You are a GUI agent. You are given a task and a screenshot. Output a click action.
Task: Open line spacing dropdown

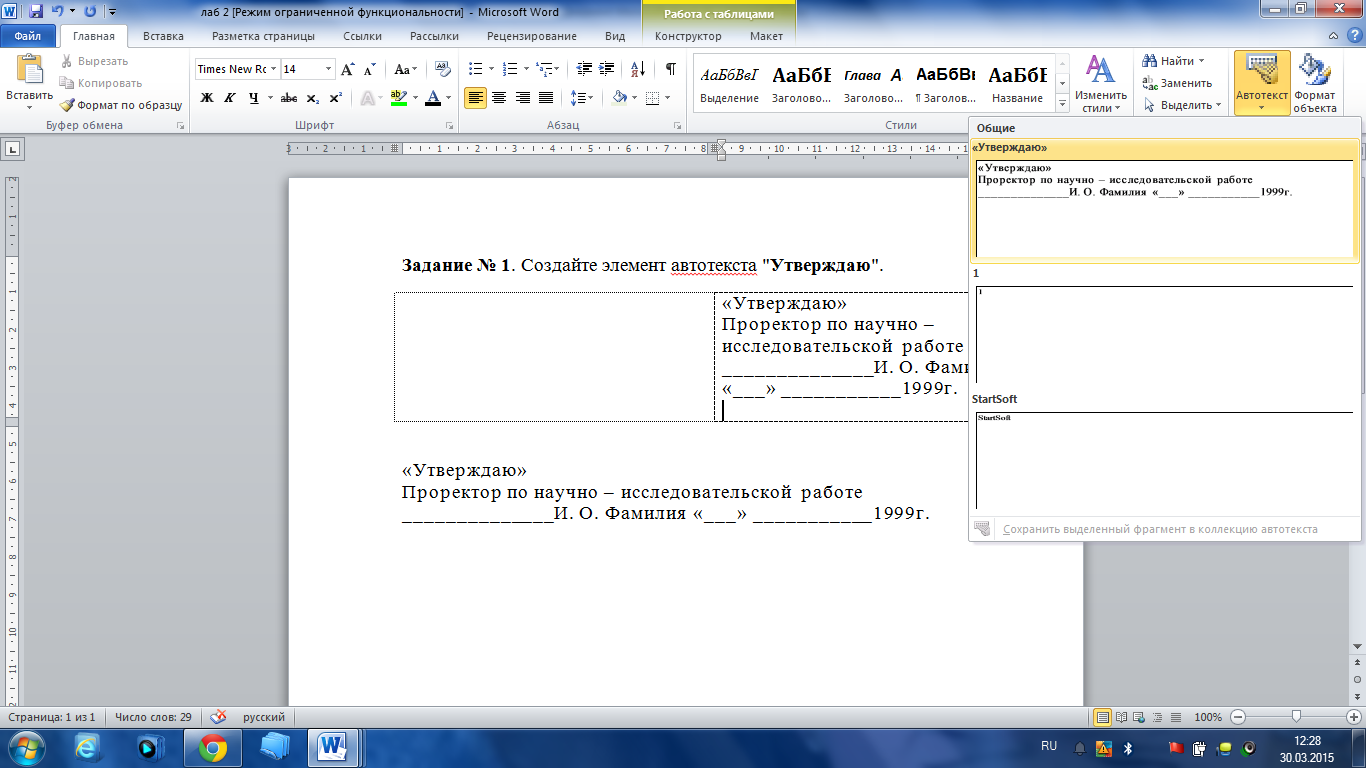point(582,98)
